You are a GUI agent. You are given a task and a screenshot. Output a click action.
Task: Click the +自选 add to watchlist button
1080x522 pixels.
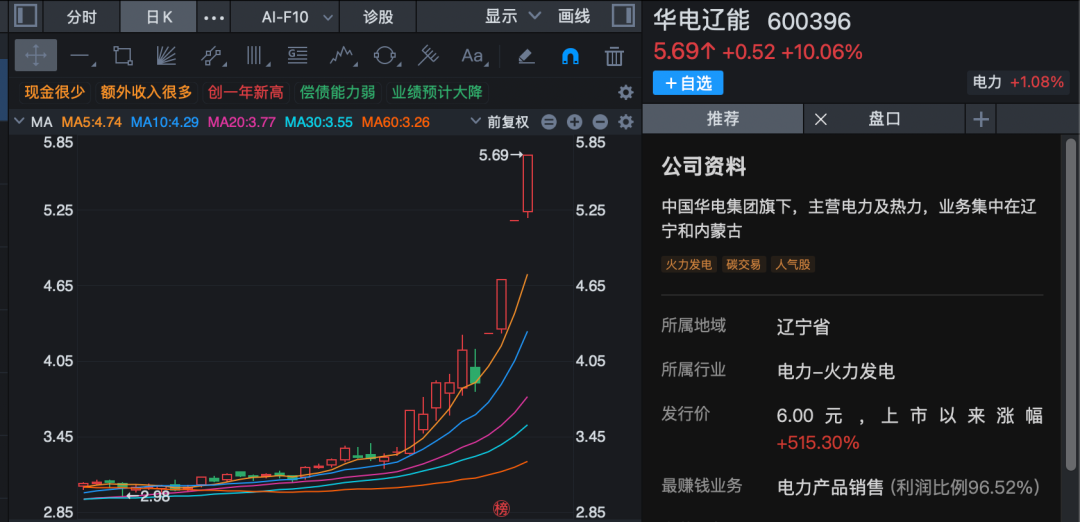688,83
